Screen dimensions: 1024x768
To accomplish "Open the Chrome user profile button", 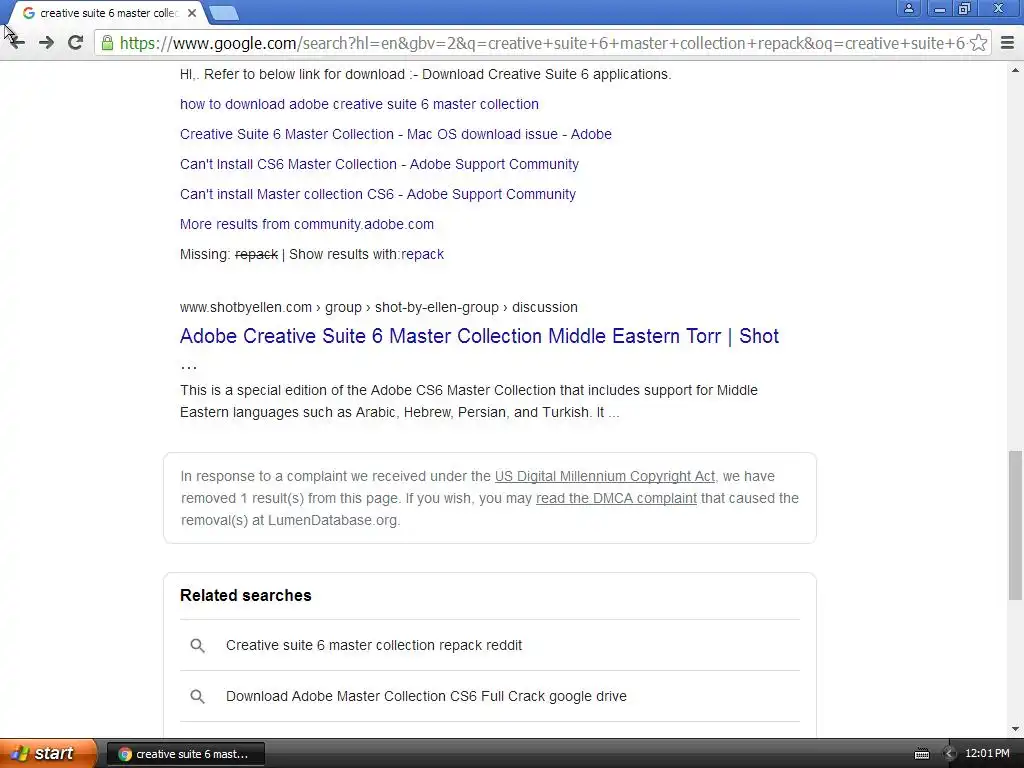I will [908, 8].
